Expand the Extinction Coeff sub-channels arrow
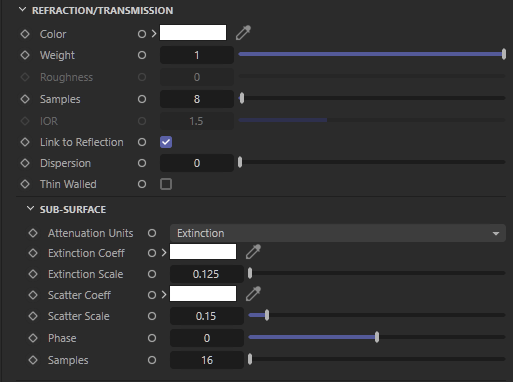Screen dimensions: 513x382 pyautogui.click(x=164, y=253)
